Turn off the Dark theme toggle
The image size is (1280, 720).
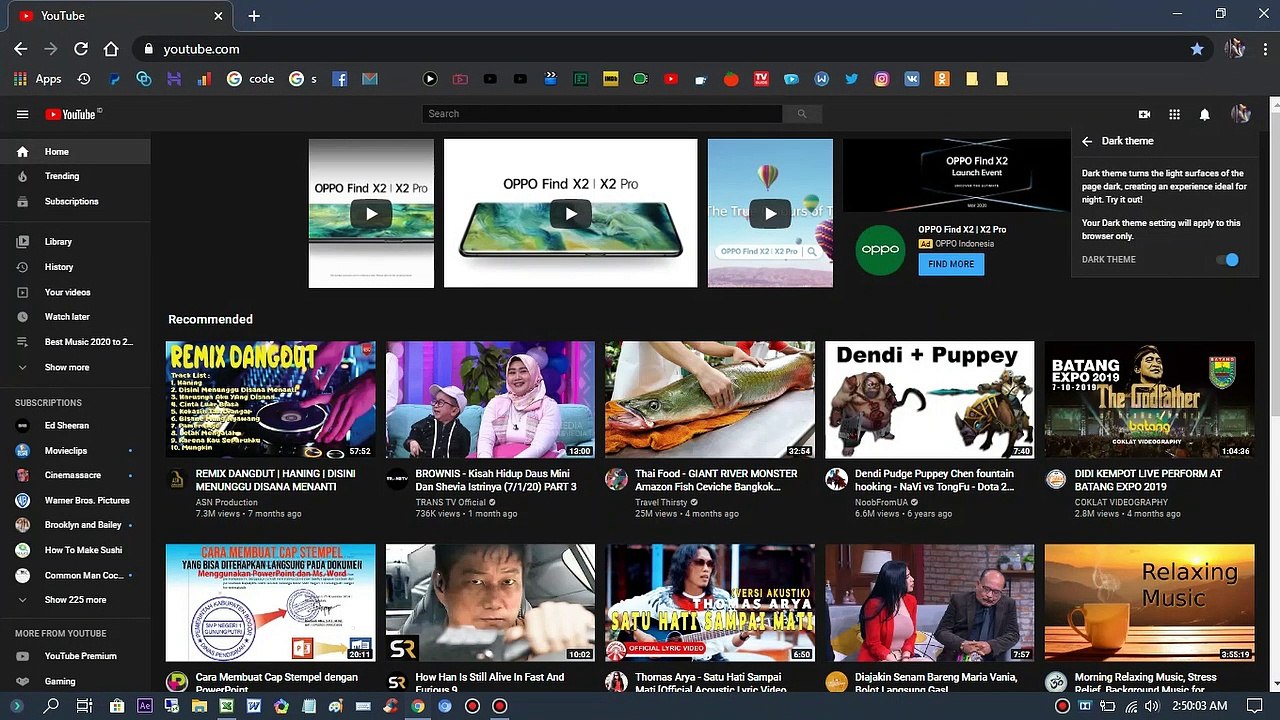(x=1228, y=260)
